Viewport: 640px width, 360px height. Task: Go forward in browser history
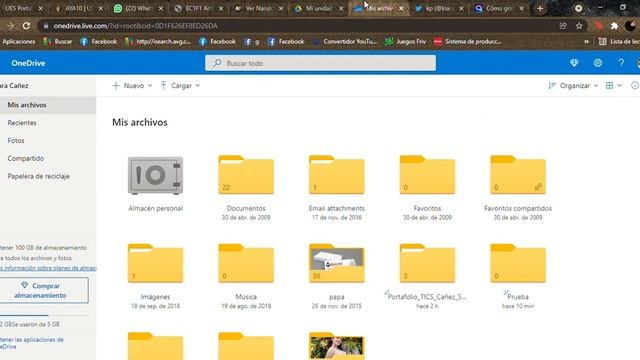point(11,26)
